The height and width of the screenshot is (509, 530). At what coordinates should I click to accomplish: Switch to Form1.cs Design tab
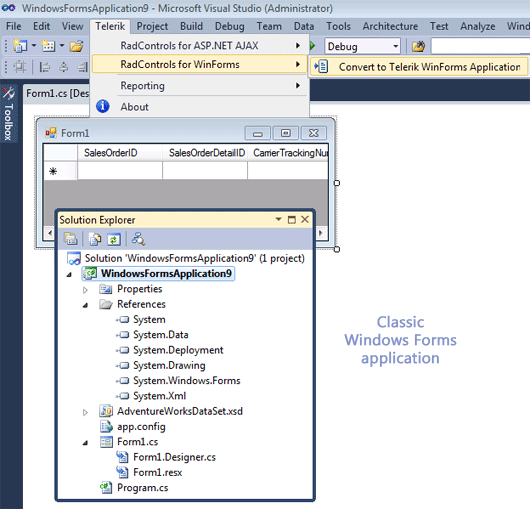[57, 93]
